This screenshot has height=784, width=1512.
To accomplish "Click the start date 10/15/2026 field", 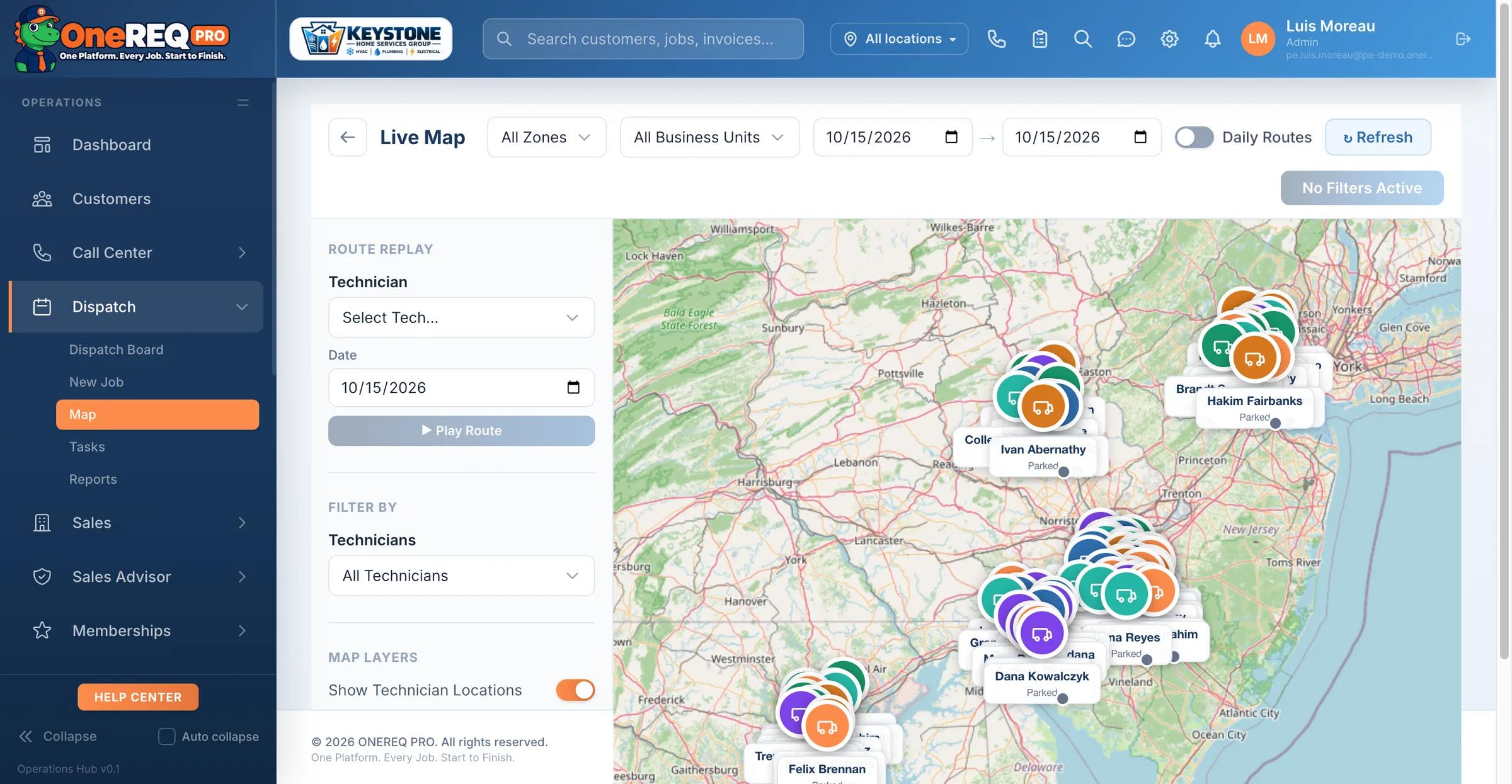I will (893, 137).
